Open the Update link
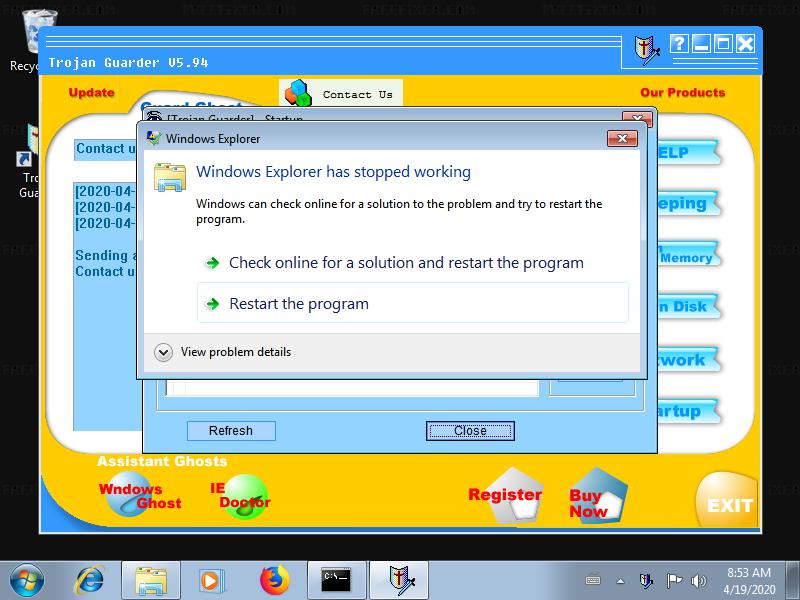Viewport: 800px width, 600px height. pos(92,93)
